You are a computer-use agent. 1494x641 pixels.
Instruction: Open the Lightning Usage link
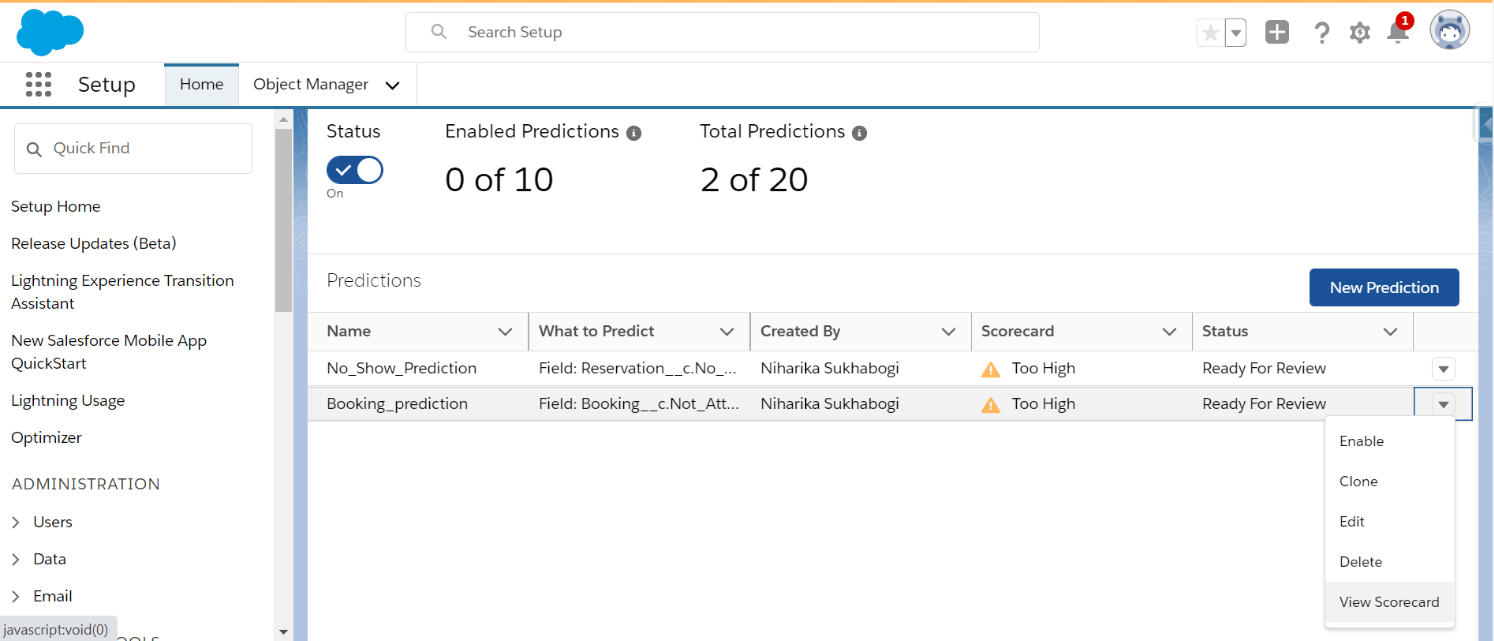pos(68,401)
